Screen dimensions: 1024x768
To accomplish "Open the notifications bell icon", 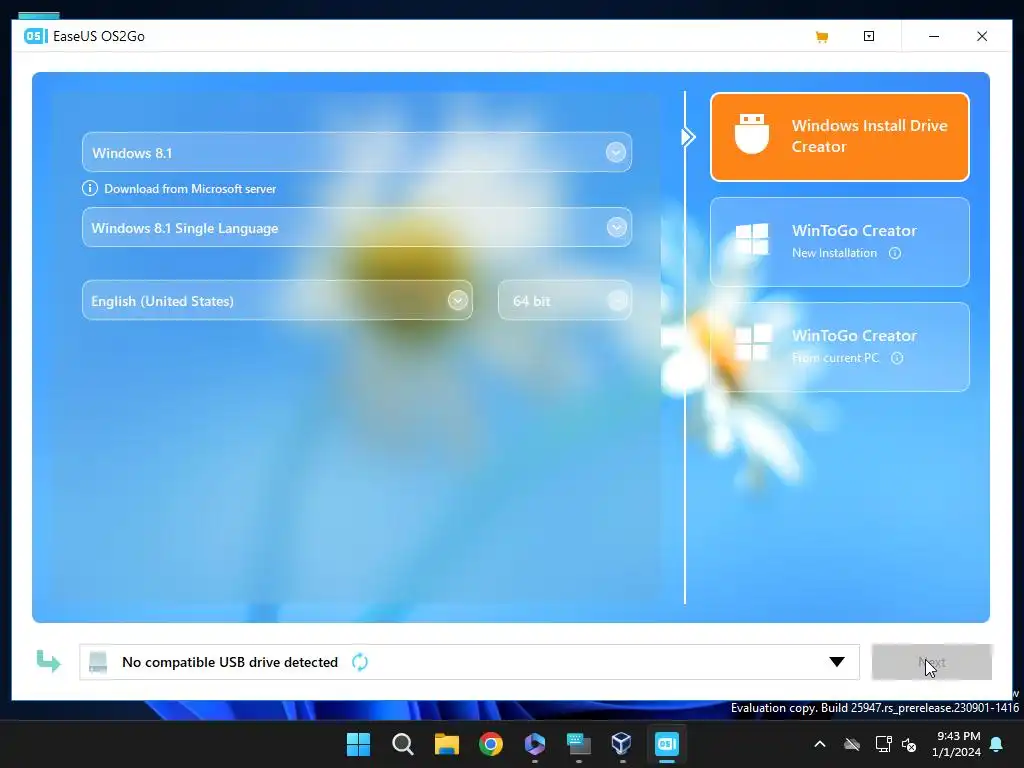I will (997, 744).
